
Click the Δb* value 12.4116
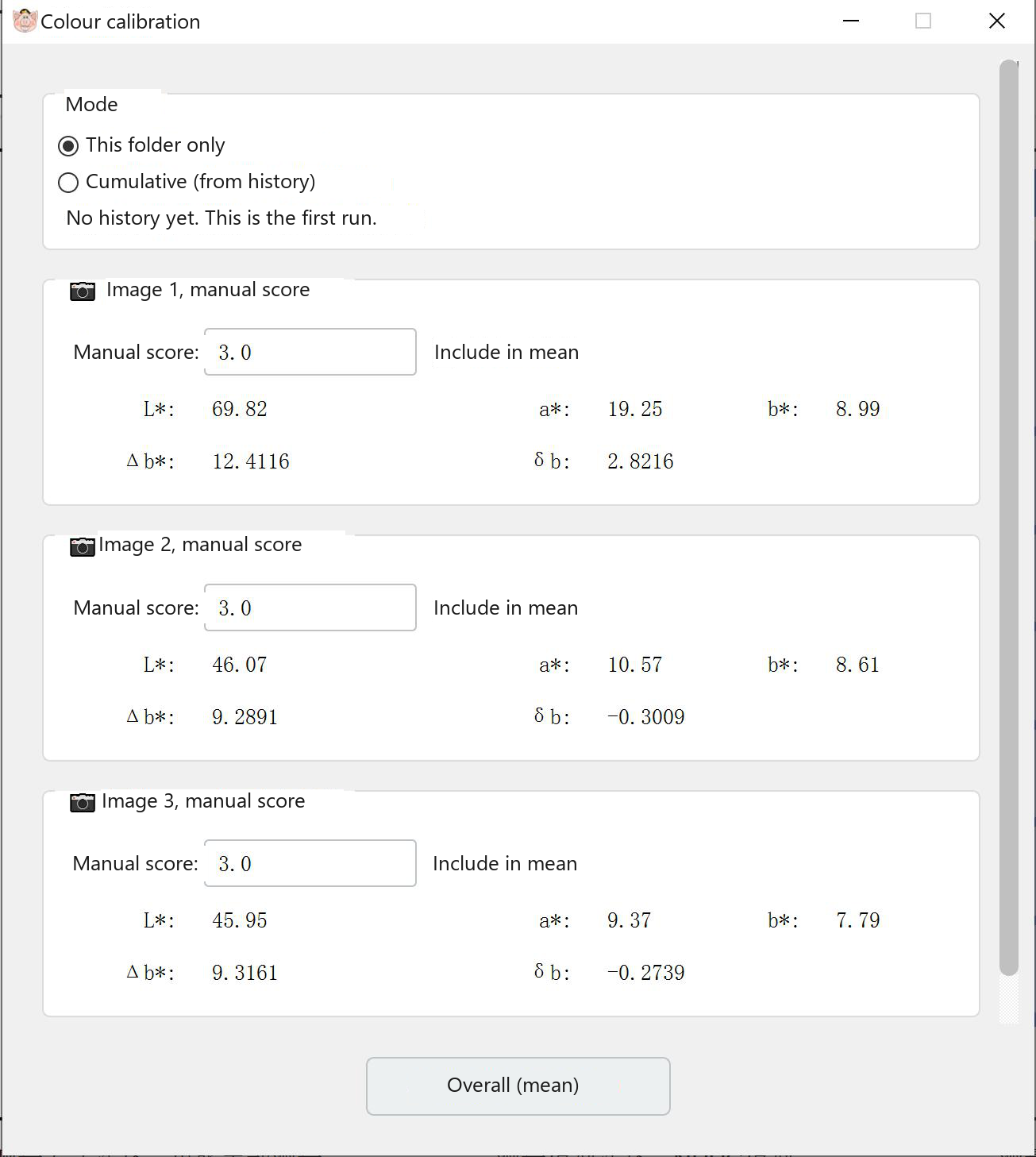coord(251,461)
